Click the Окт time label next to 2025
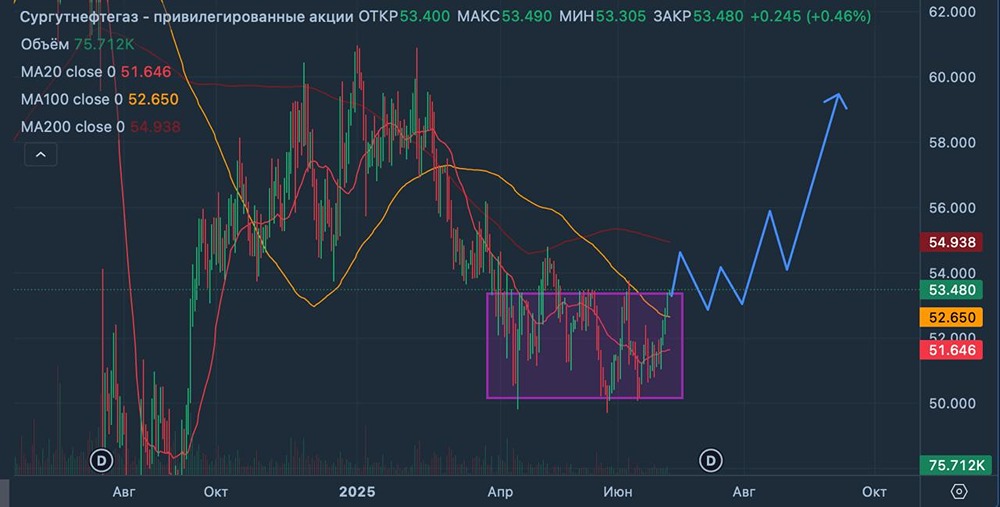1000x507 pixels. click(216, 492)
